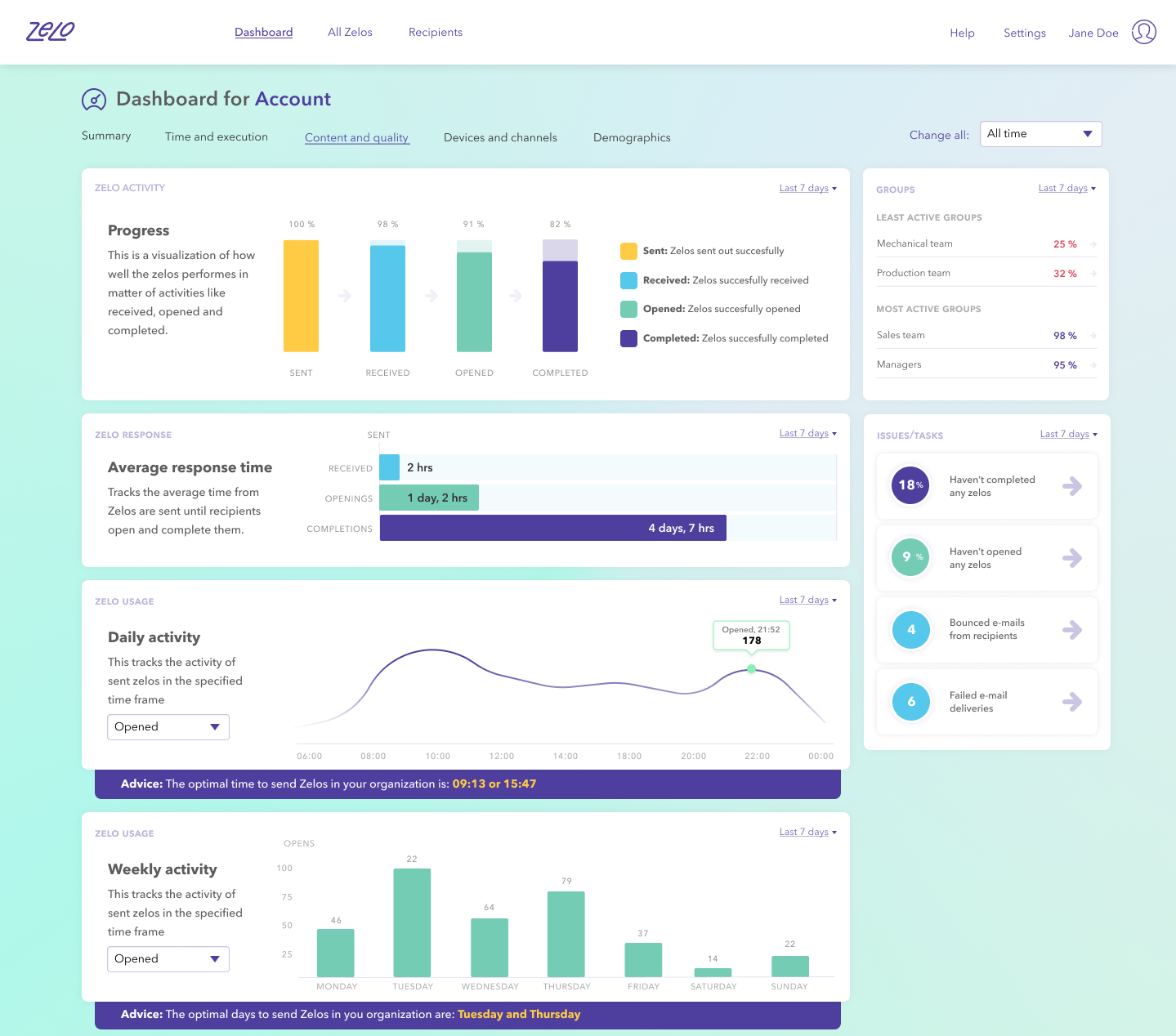This screenshot has height=1036, width=1176.
Task: Open the Production team row arrow
Action: (x=1093, y=274)
